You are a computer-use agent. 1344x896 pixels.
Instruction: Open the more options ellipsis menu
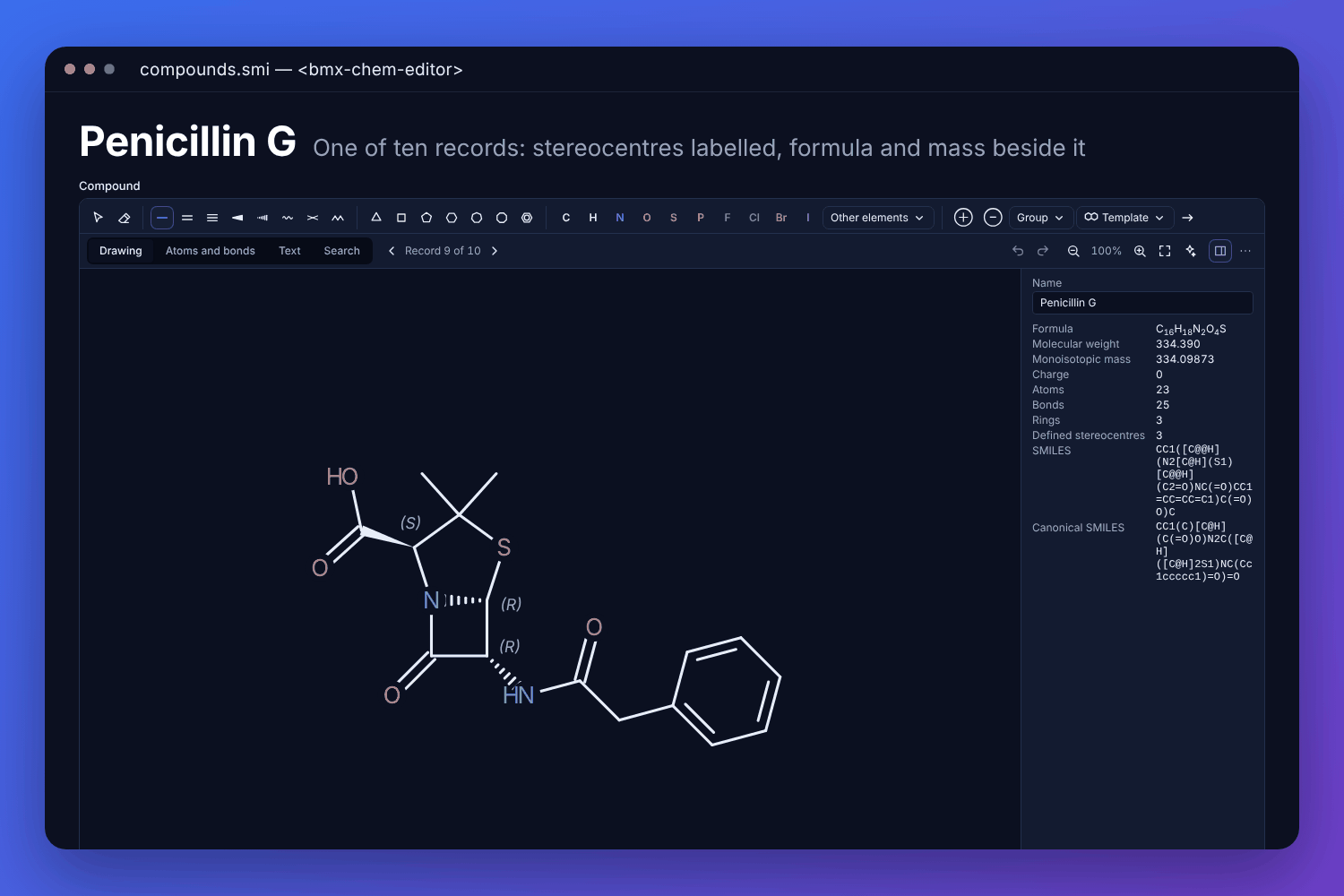1245,251
